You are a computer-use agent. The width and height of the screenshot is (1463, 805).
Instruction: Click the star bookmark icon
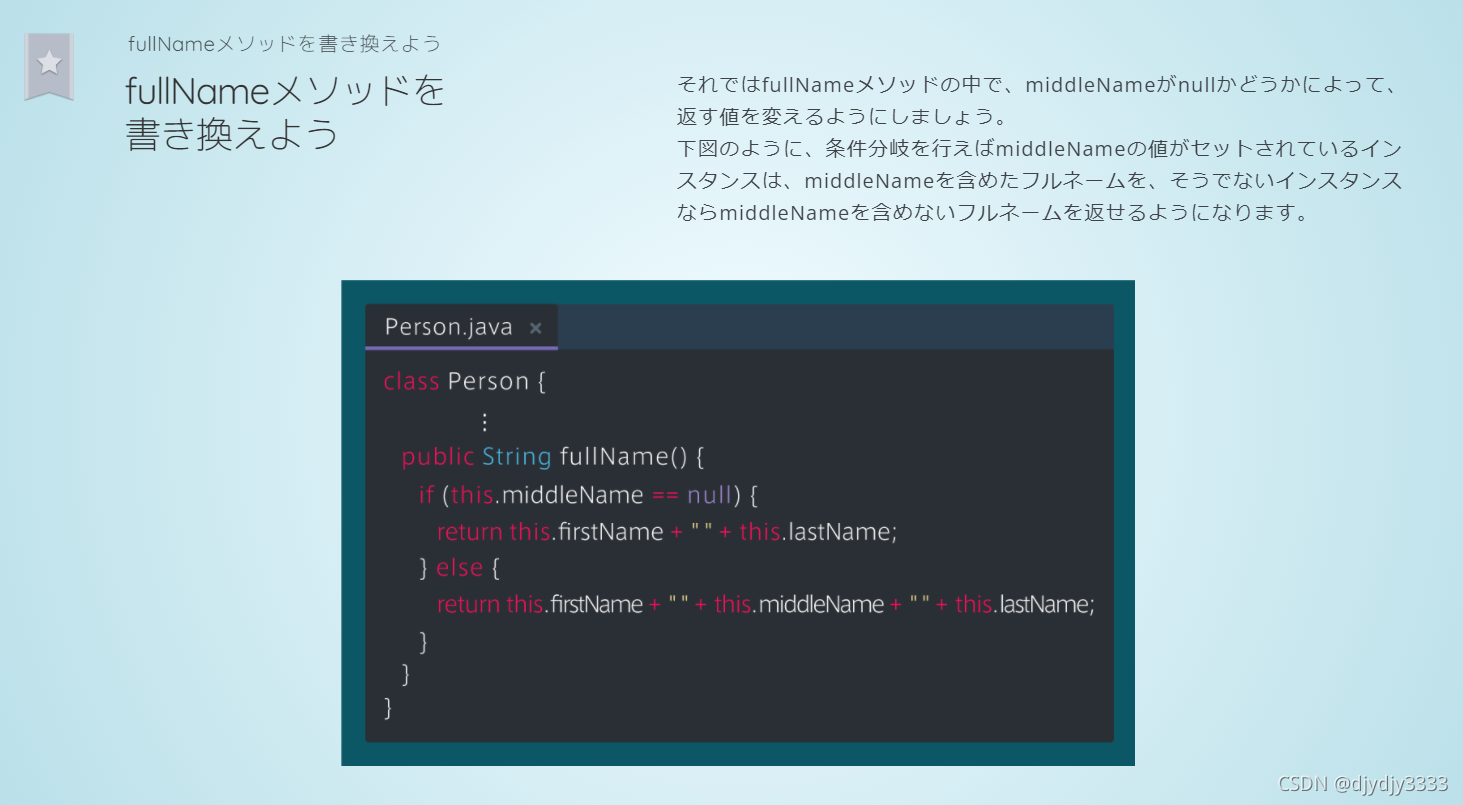49,66
